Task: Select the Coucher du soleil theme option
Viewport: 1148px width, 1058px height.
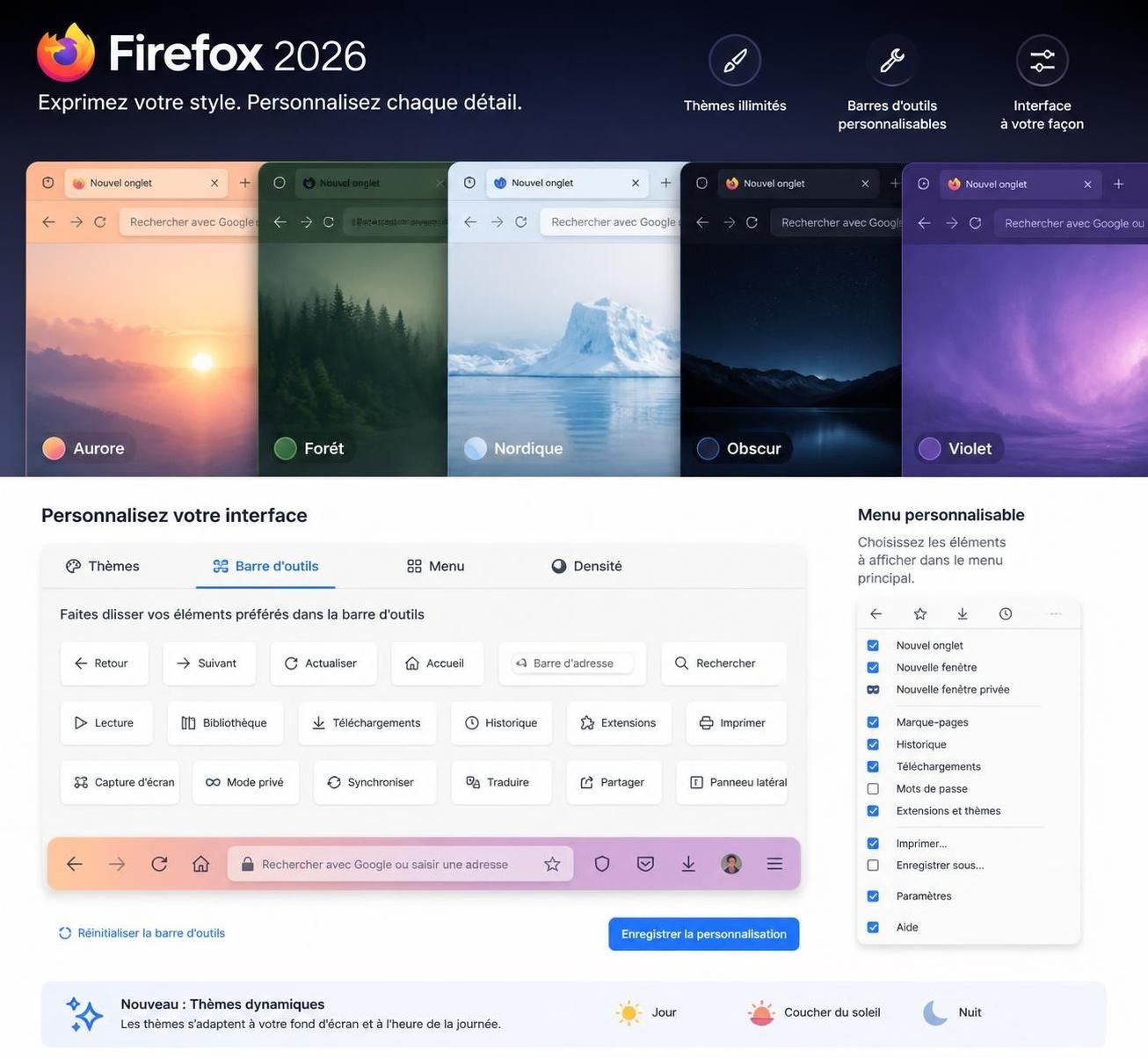Action: tap(814, 1012)
